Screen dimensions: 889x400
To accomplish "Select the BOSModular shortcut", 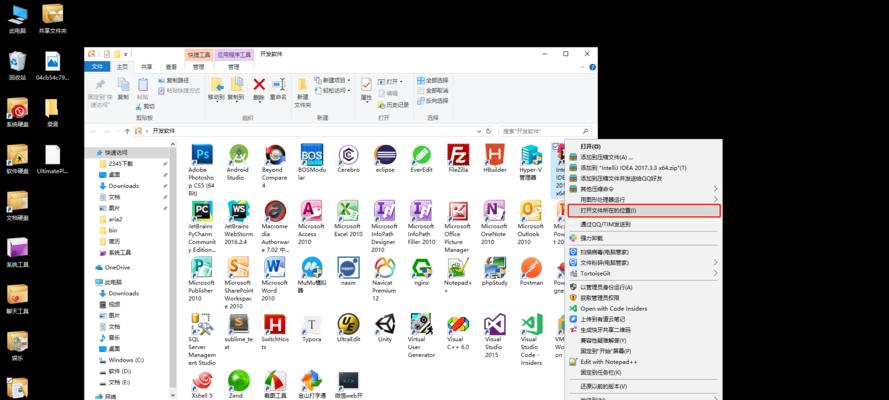I will point(312,154).
